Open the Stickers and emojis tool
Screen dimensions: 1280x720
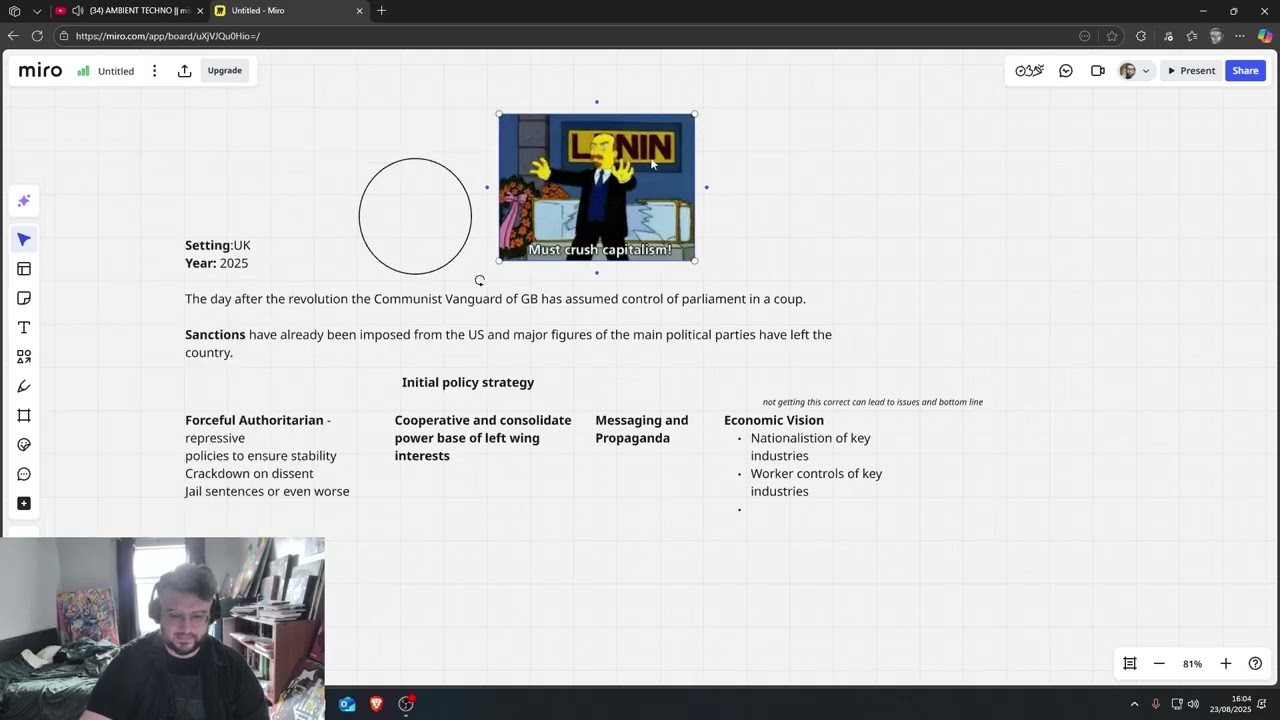coord(24,445)
